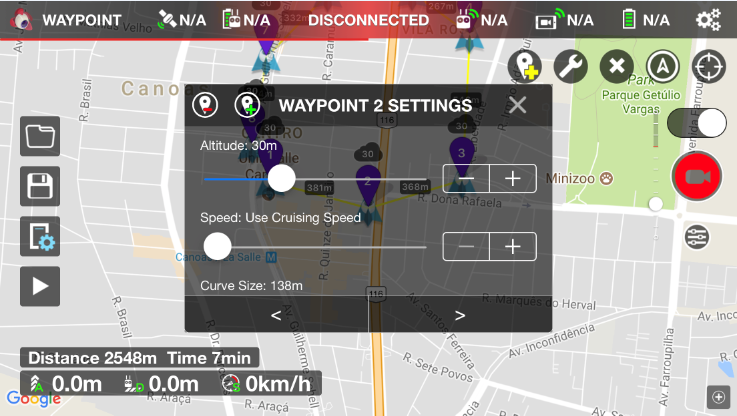Start video recording with red camera button
This screenshot has height=416, width=737.
pos(697,177)
